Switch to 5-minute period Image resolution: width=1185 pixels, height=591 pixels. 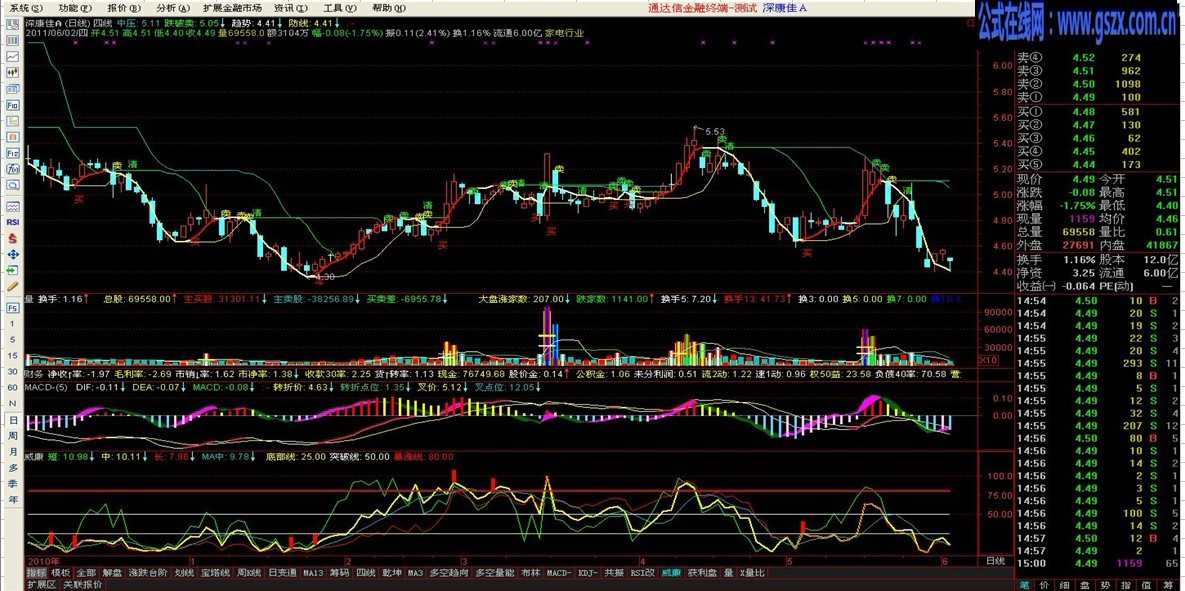tap(13, 339)
